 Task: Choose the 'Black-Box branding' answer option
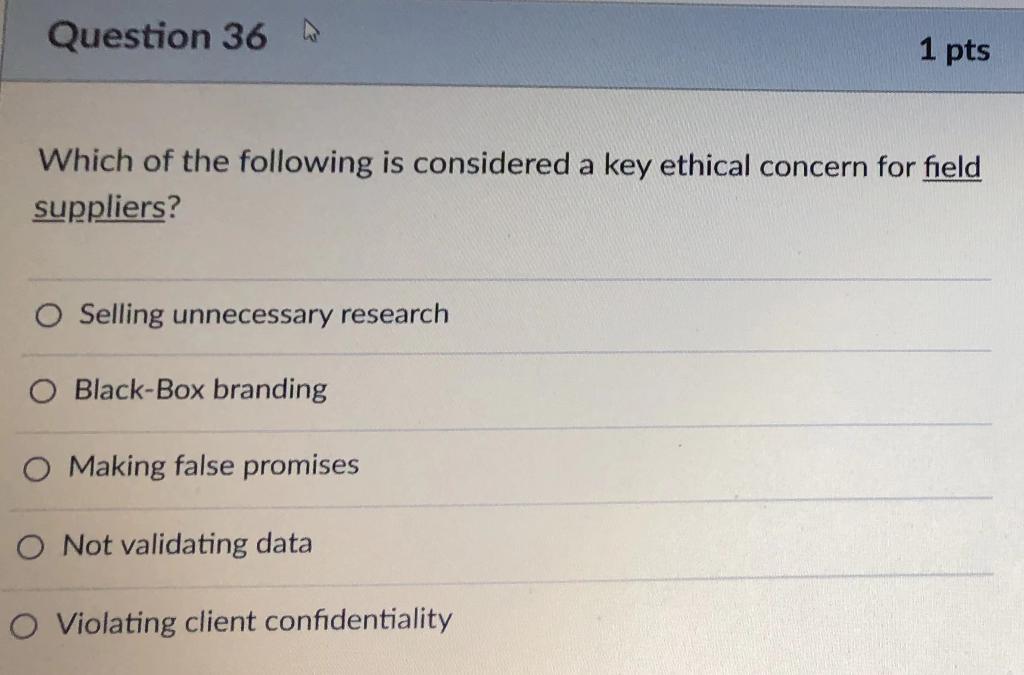tap(43, 392)
